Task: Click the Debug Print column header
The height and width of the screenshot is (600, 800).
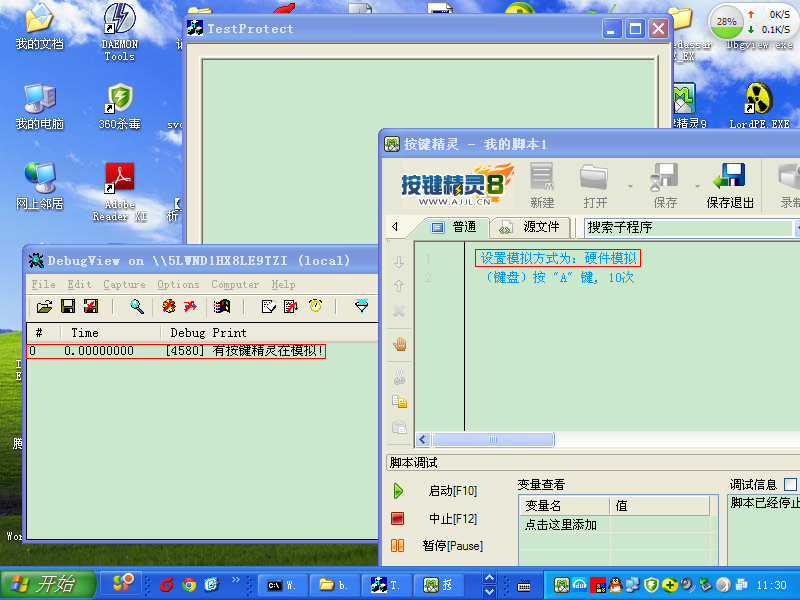Action: (269, 333)
